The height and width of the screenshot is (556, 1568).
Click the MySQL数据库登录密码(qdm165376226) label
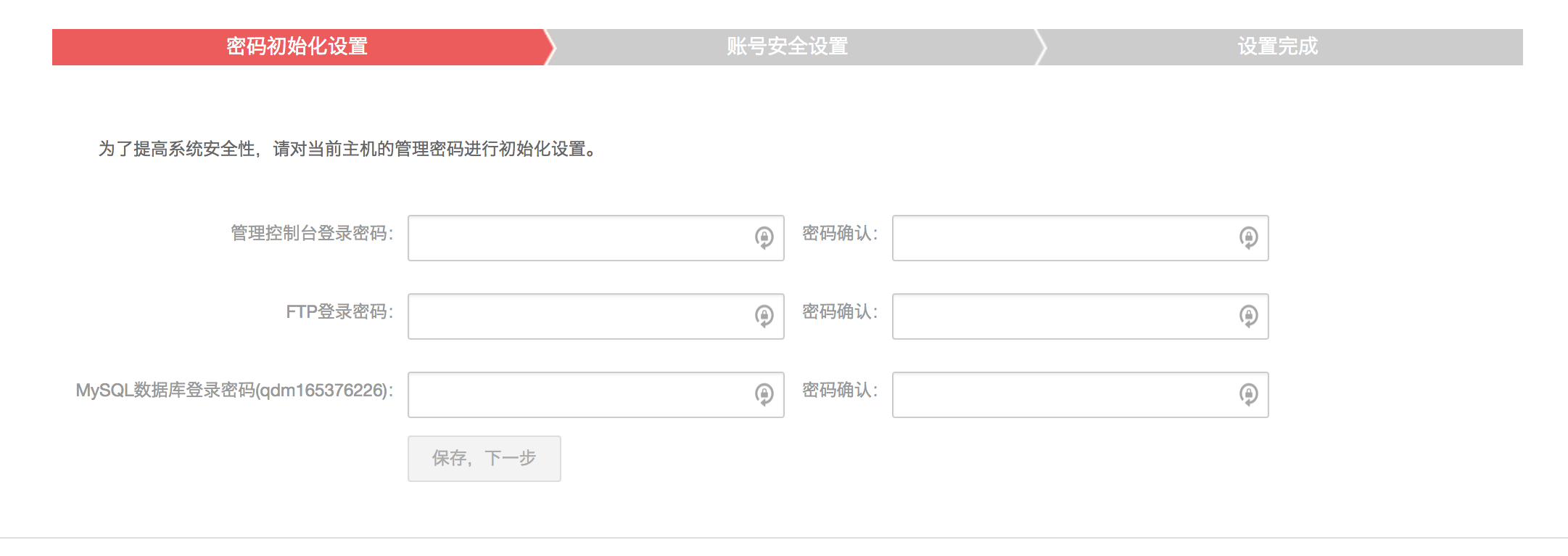coord(234,390)
